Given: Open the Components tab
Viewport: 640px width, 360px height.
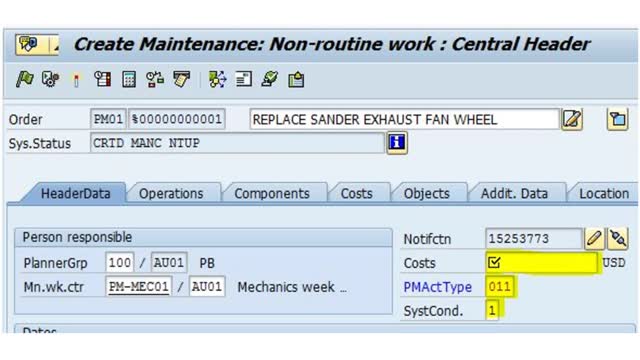Looking at the screenshot, I should point(272,193).
